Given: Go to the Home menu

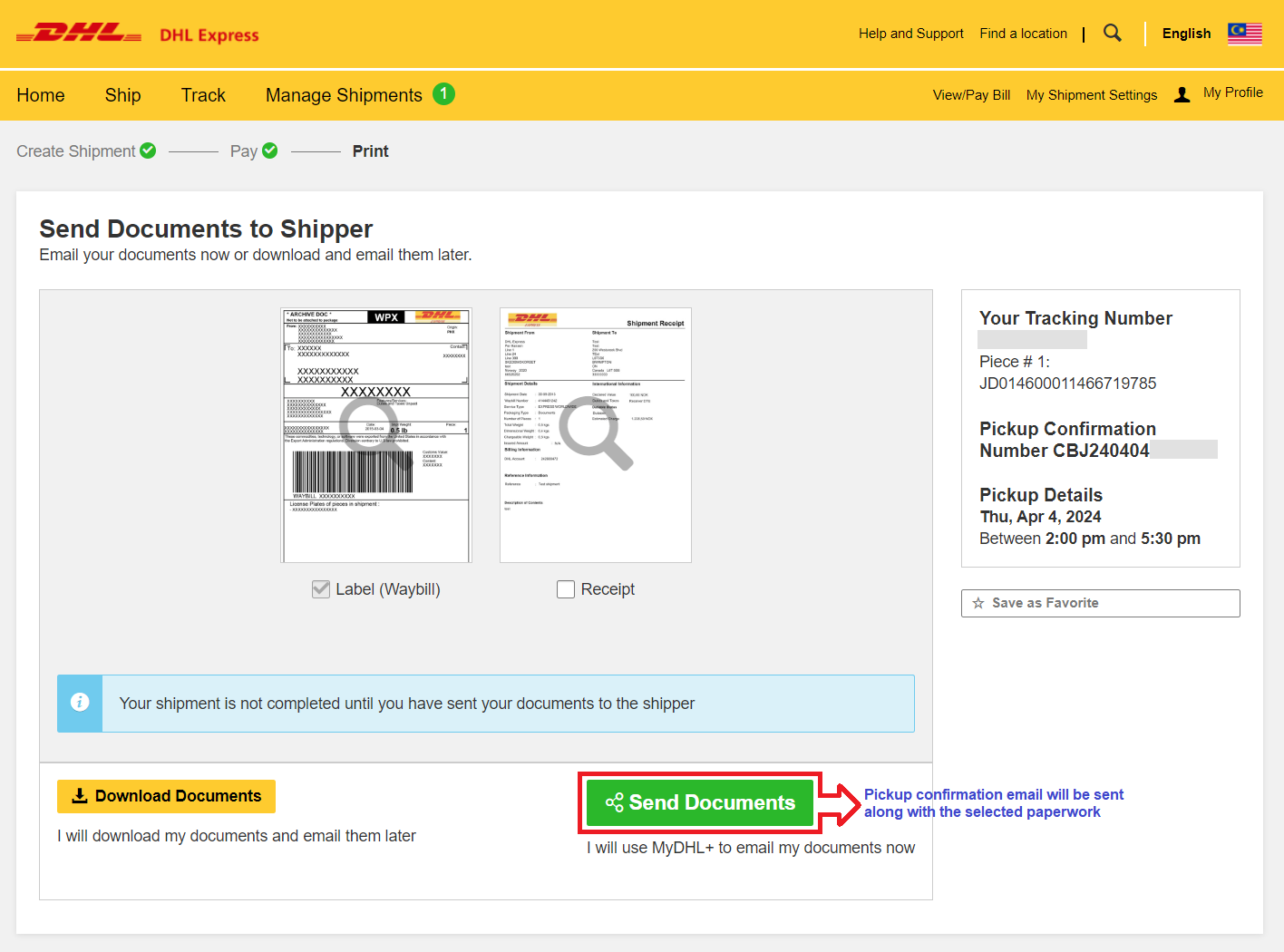Looking at the screenshot, I should click(41, 95).
